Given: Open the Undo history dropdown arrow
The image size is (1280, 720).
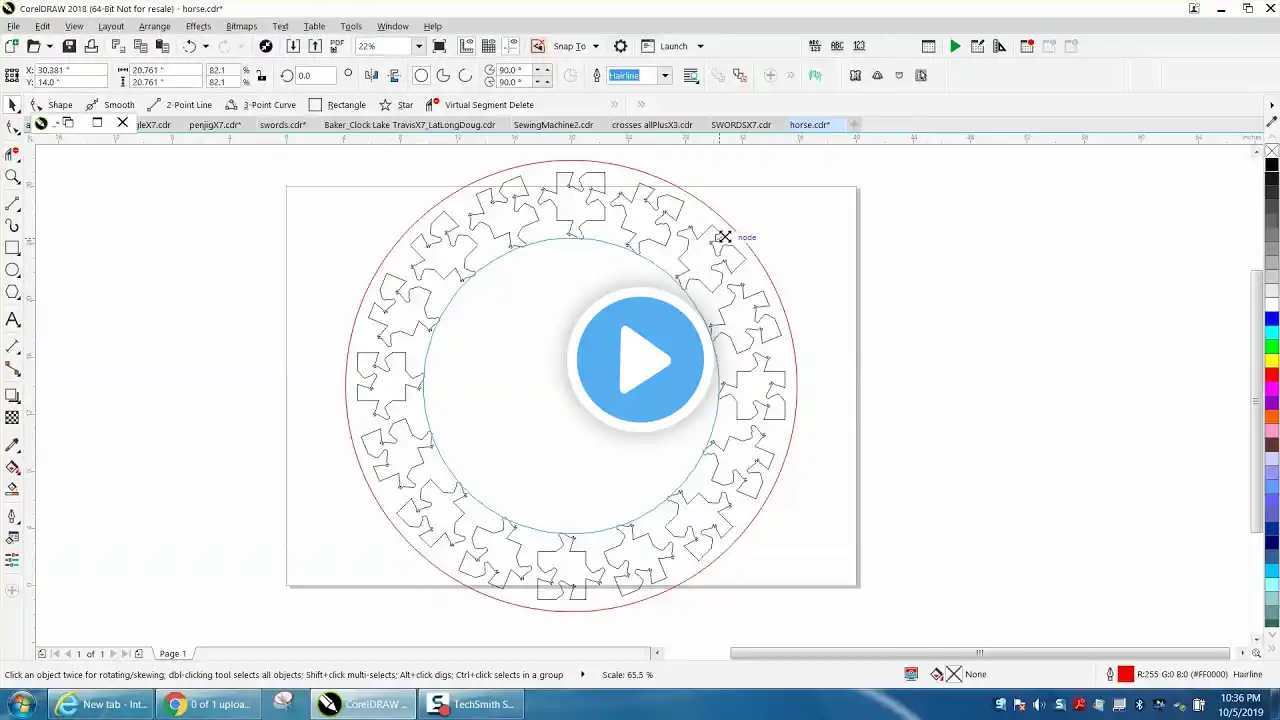Looking at the screenshot, I should [206, 46].
